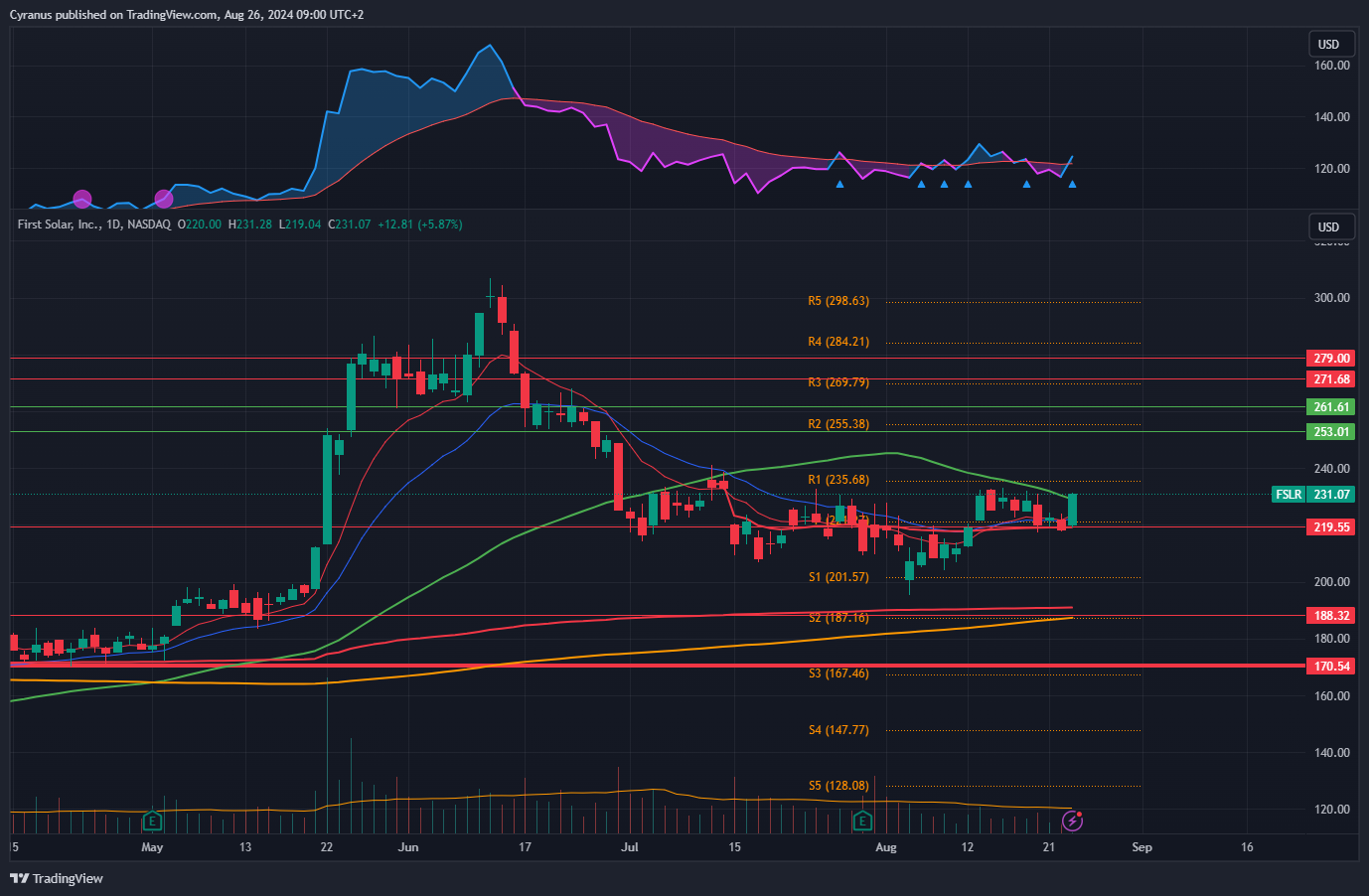The width and height of the screenshot is (1369, 896).
Task: Click the 271.68 price label
Action: 1332,378
